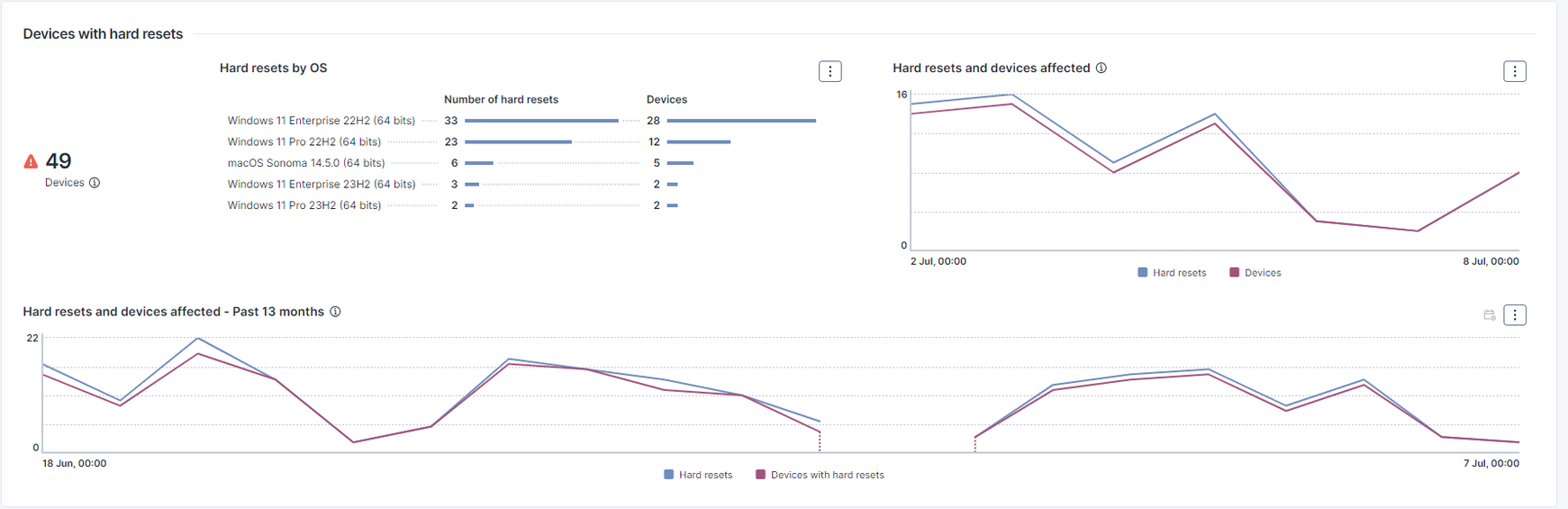Click the 49 devices count

[x=59, y=161]
